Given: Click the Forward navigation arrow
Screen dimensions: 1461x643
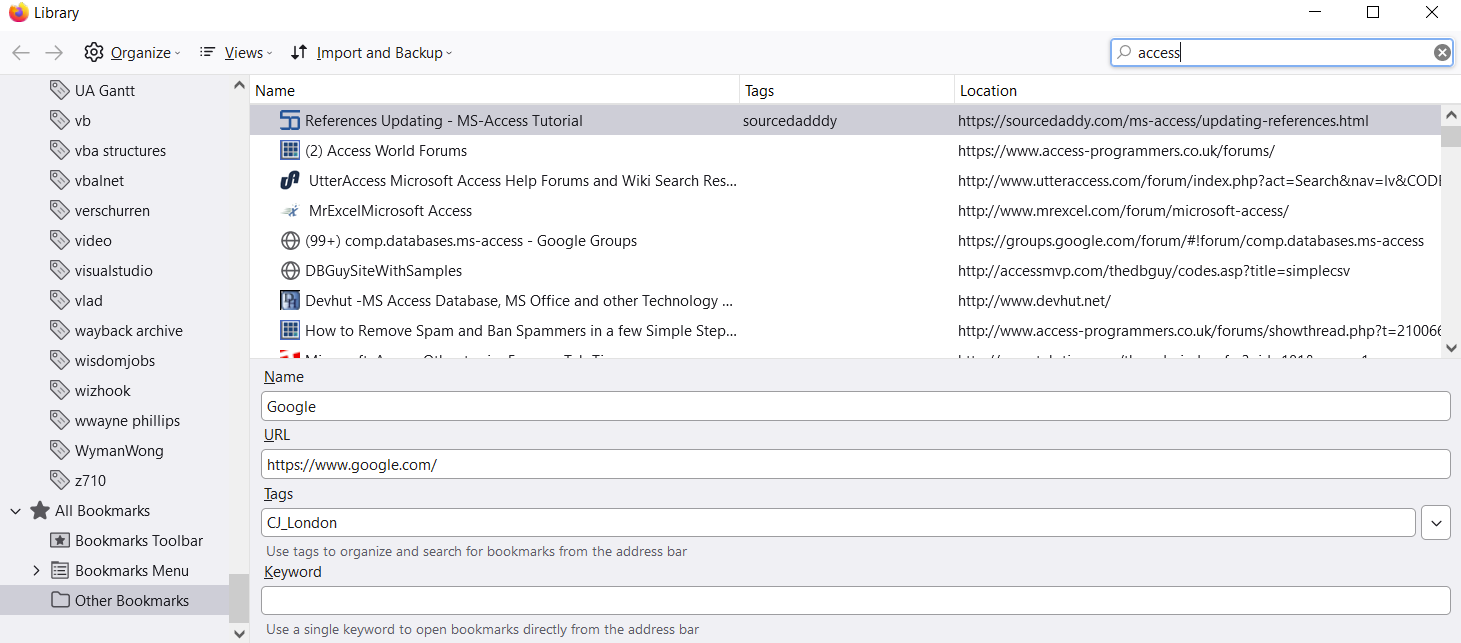Looking at the screenshot, I should click(54, 53).
